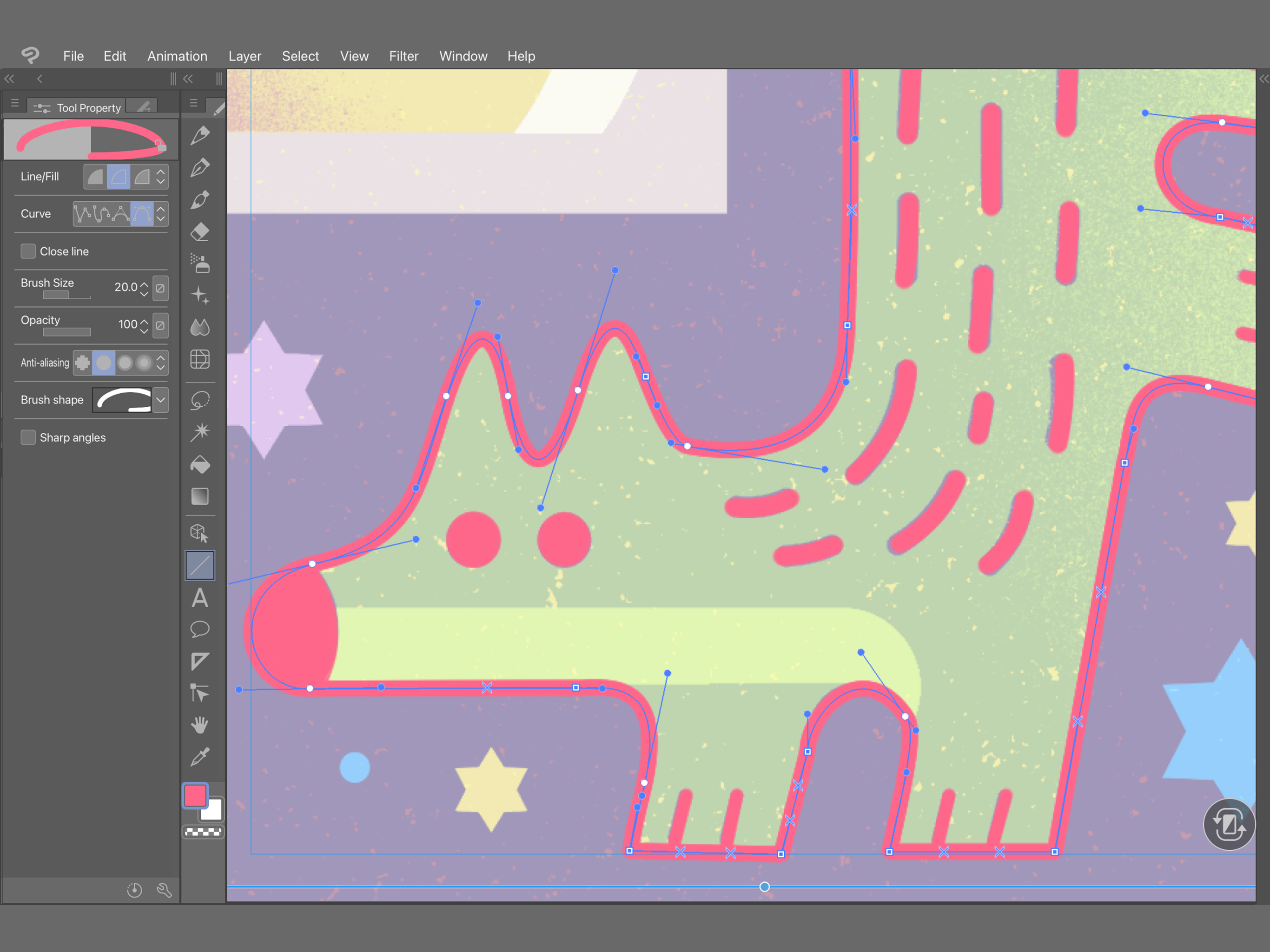Open the Filter menu

[x=403, y=56]
